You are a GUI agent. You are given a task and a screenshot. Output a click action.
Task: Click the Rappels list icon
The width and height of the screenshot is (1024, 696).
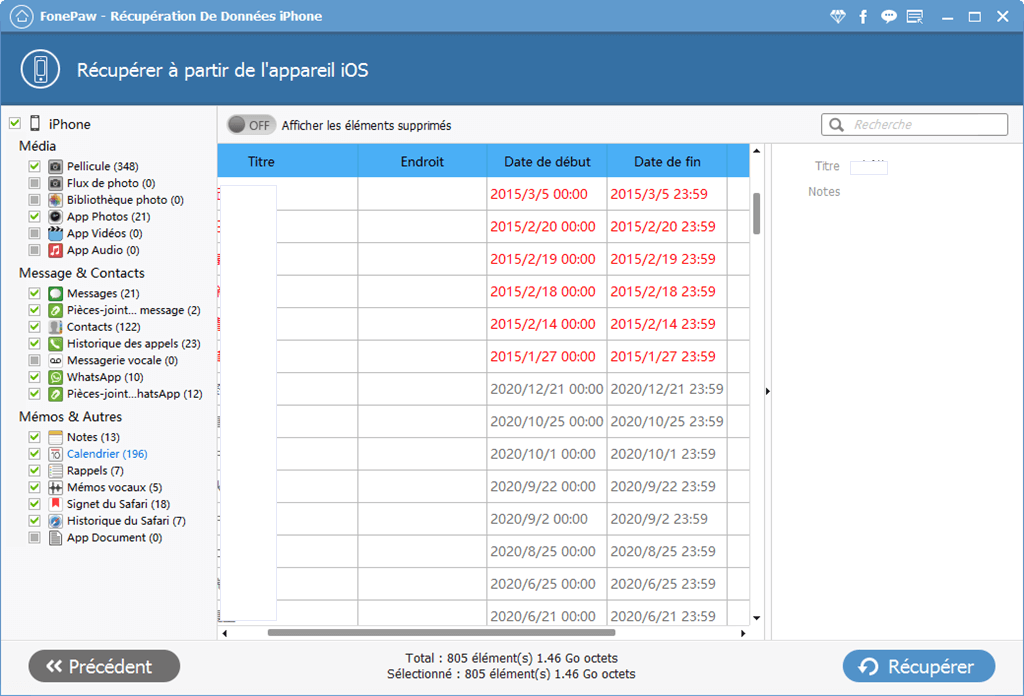pyautogui.click(x=56, y=471)
